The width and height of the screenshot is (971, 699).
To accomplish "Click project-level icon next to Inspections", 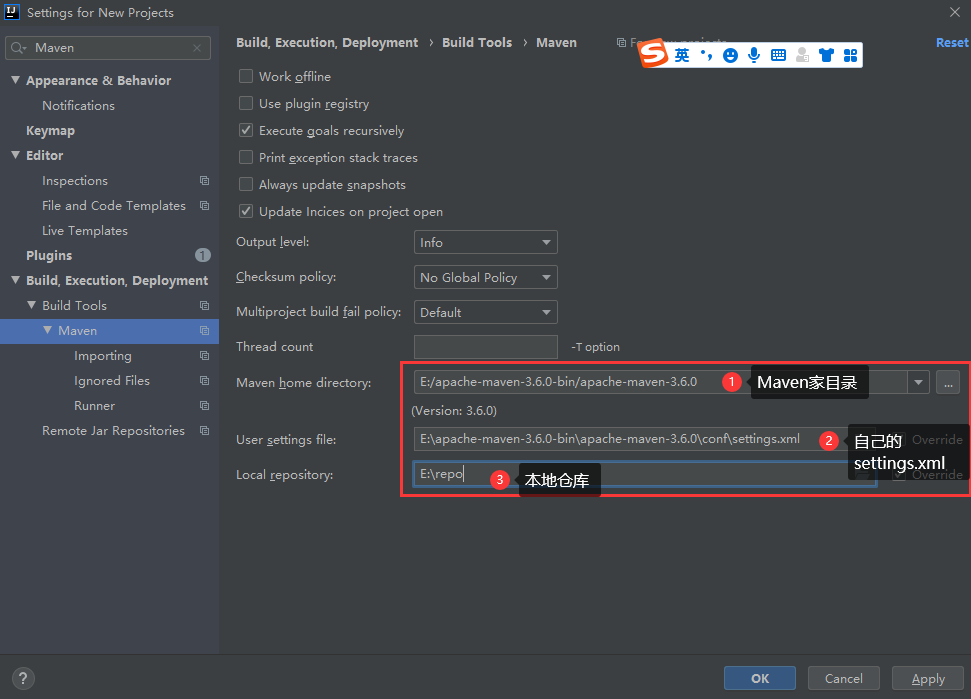I will [x=204, y=181].
